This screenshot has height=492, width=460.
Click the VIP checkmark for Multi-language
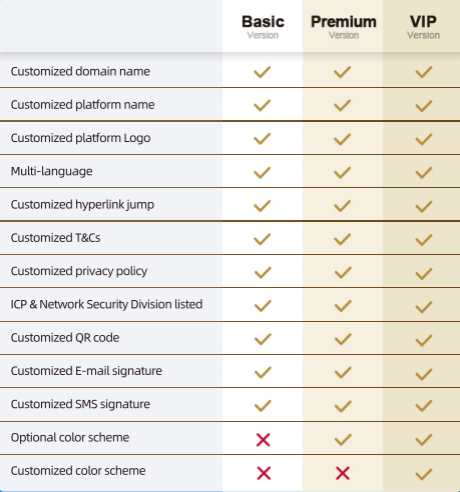[424, 172]
